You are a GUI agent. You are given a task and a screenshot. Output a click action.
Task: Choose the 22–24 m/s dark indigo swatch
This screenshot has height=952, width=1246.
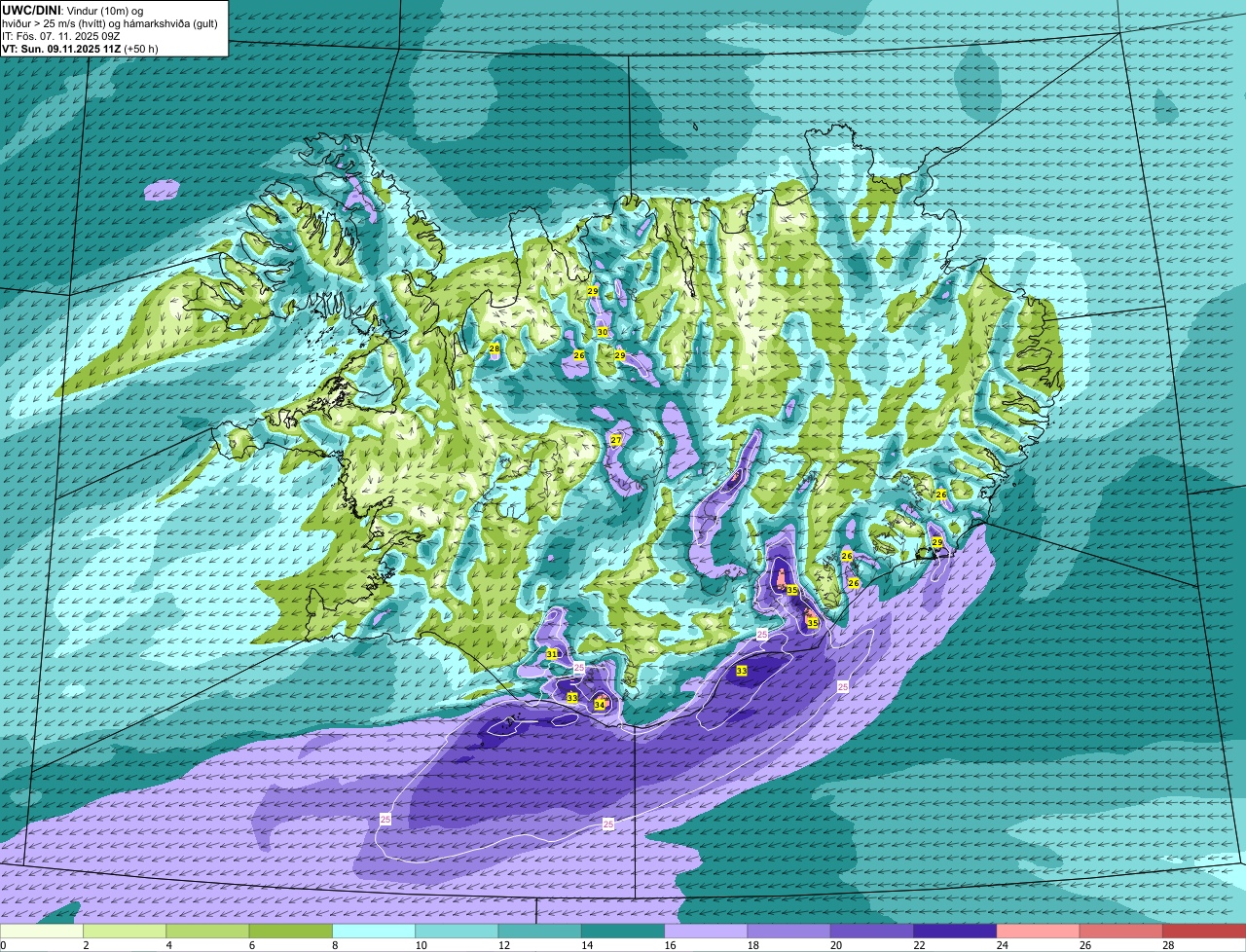pos(955,931)
